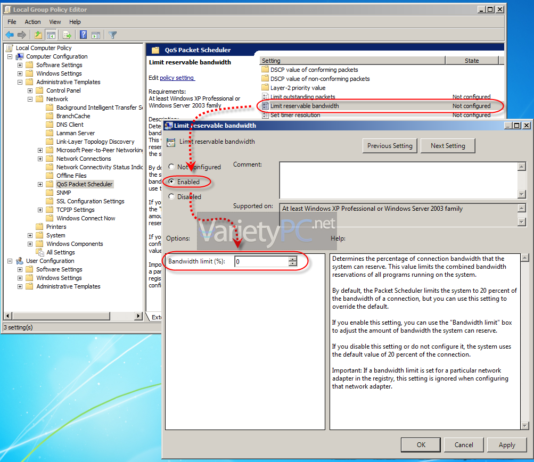Select the Windows Connect Now tree item
The width and height of the screenshot is (534, 462).
[x=85, y=218]
